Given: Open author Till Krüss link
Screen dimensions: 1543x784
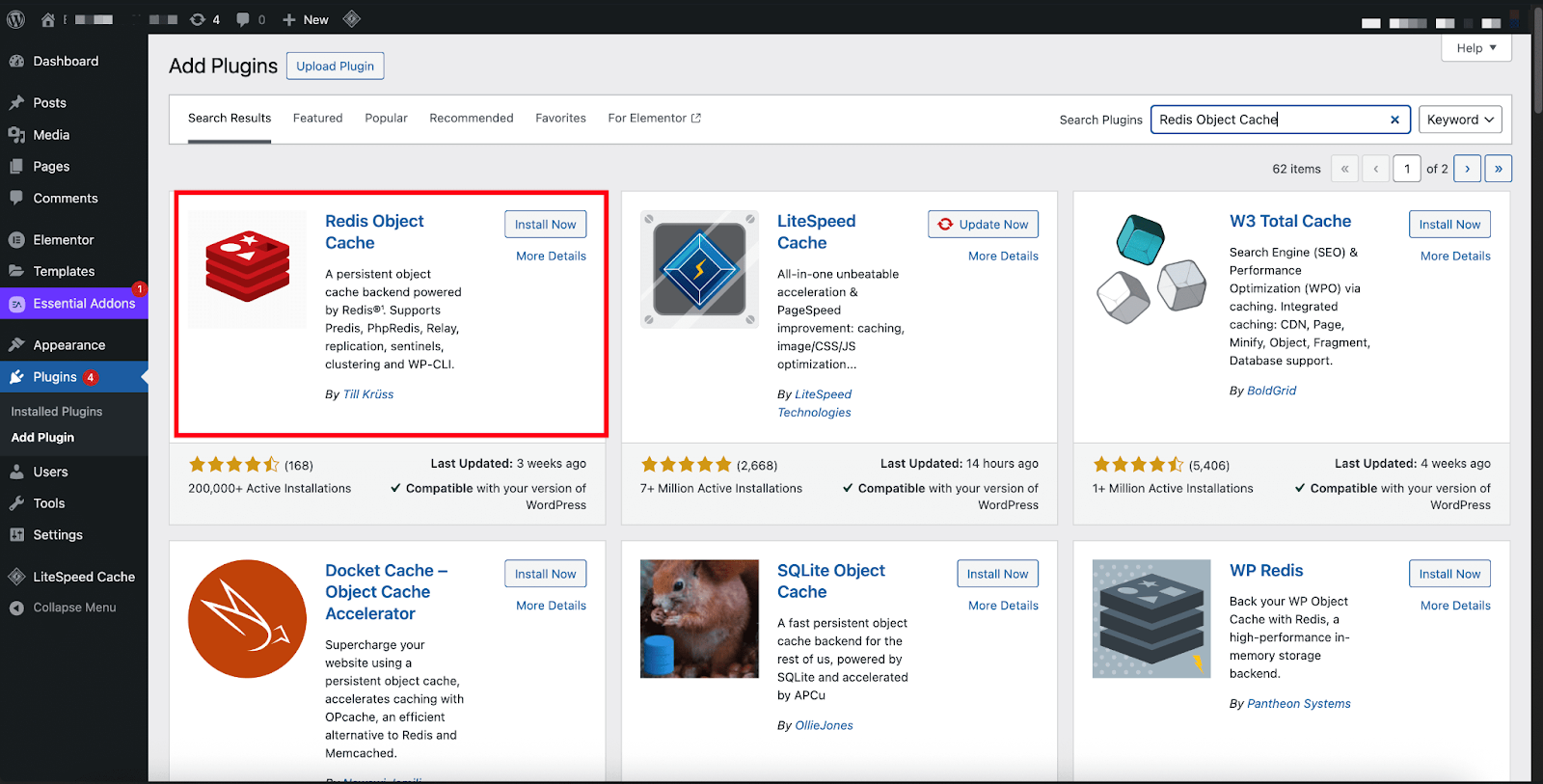Looking at the screenshot, I should (368, 394).
